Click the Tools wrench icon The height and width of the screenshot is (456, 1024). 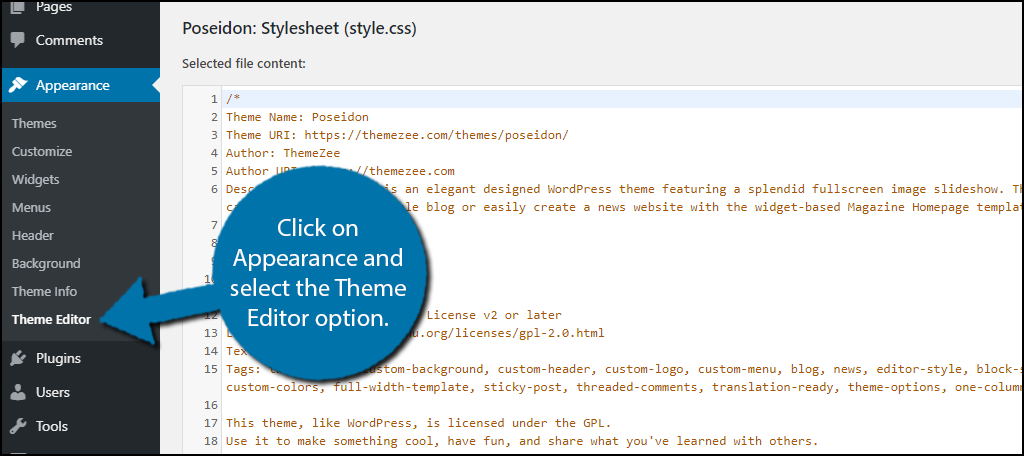click(x=18, y=426)
